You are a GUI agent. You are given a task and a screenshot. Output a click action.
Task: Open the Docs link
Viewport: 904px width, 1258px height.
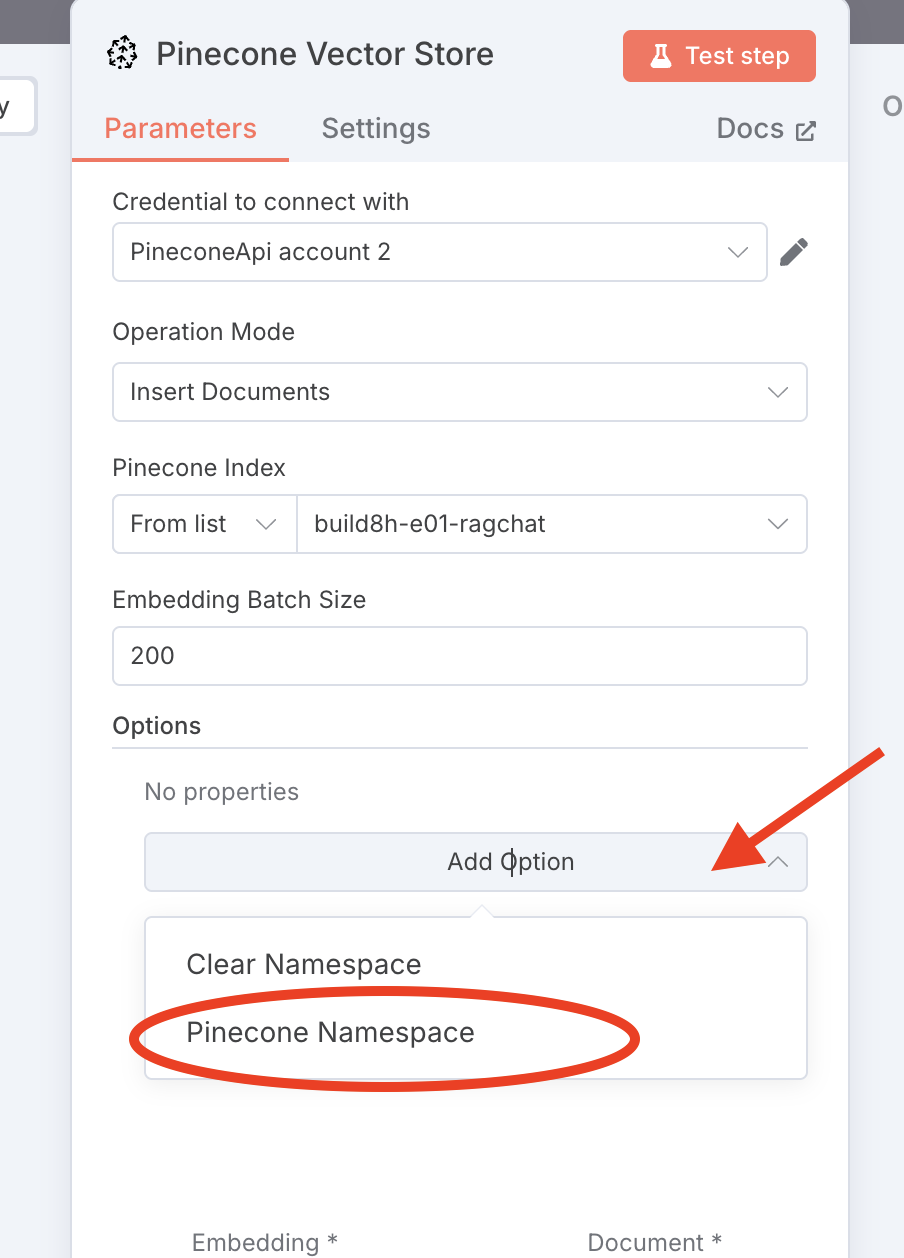tap(750, 129)
